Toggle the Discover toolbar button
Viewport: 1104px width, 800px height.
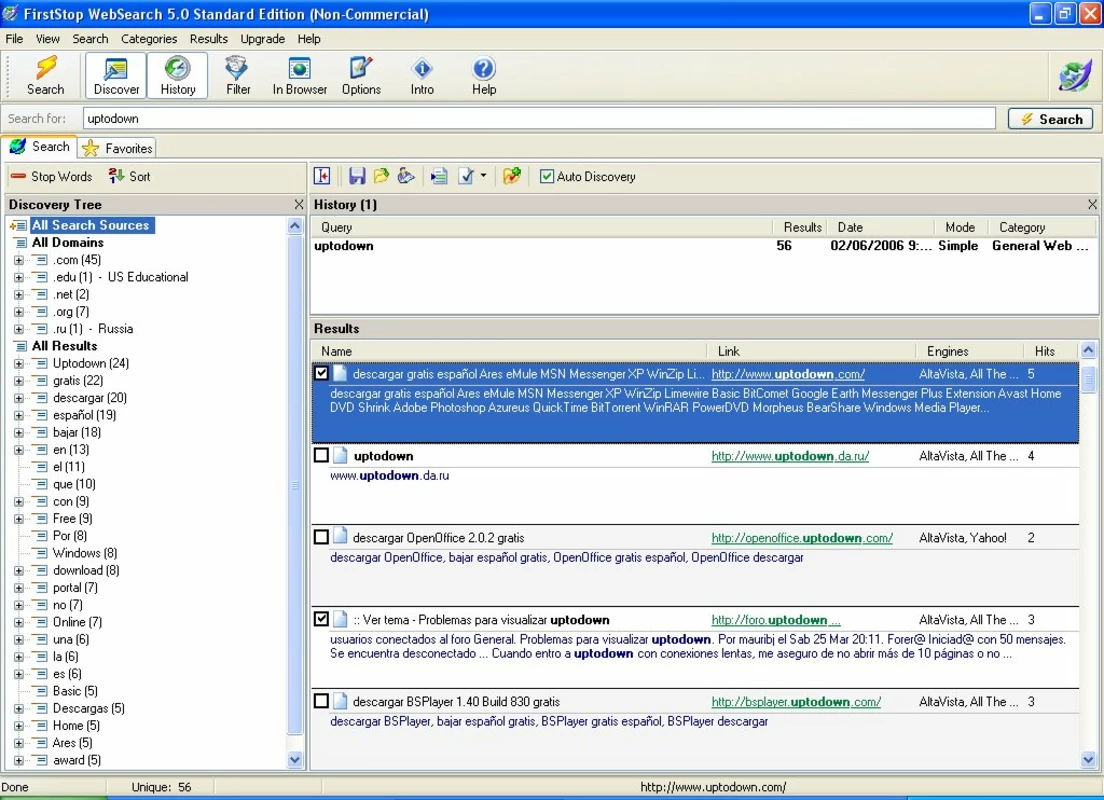[x=116, y=75]
